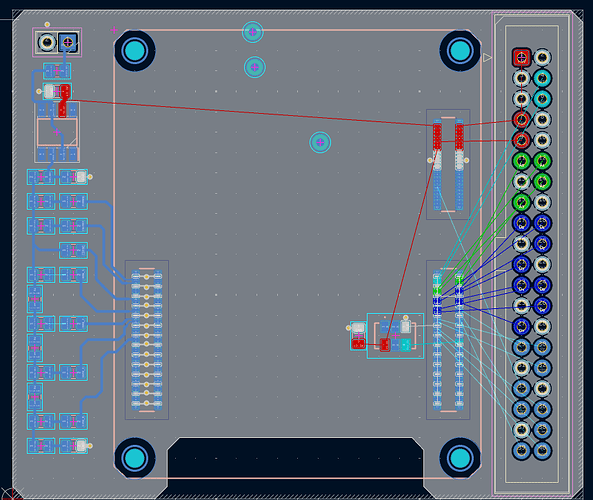Select the white pad of the resistor just below the SOIC
The width and height of the screenshot is (593, 500).
click(81, 177)
